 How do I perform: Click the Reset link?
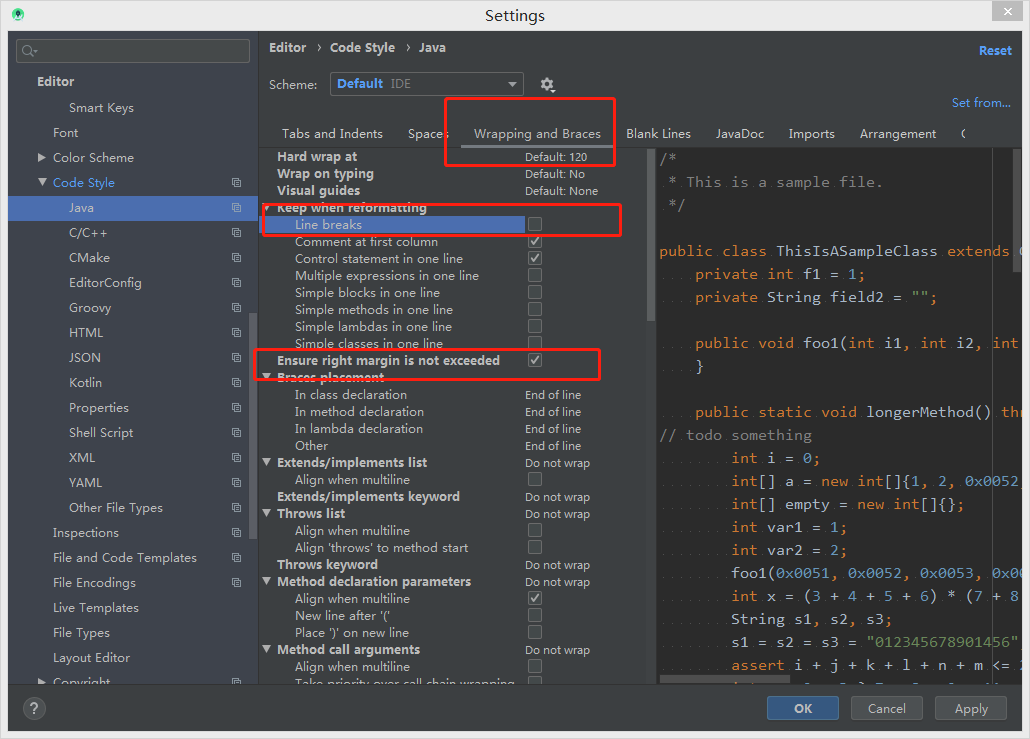pos(995,50)
